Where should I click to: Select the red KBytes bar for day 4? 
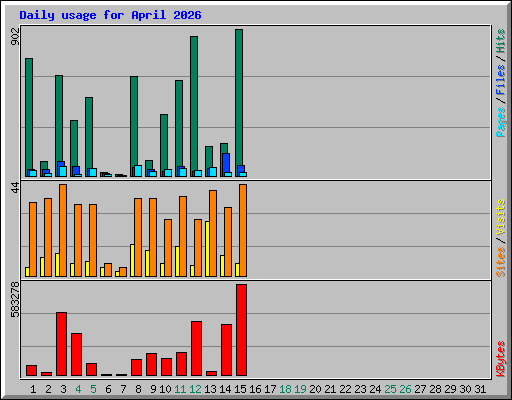pos(76,354)
